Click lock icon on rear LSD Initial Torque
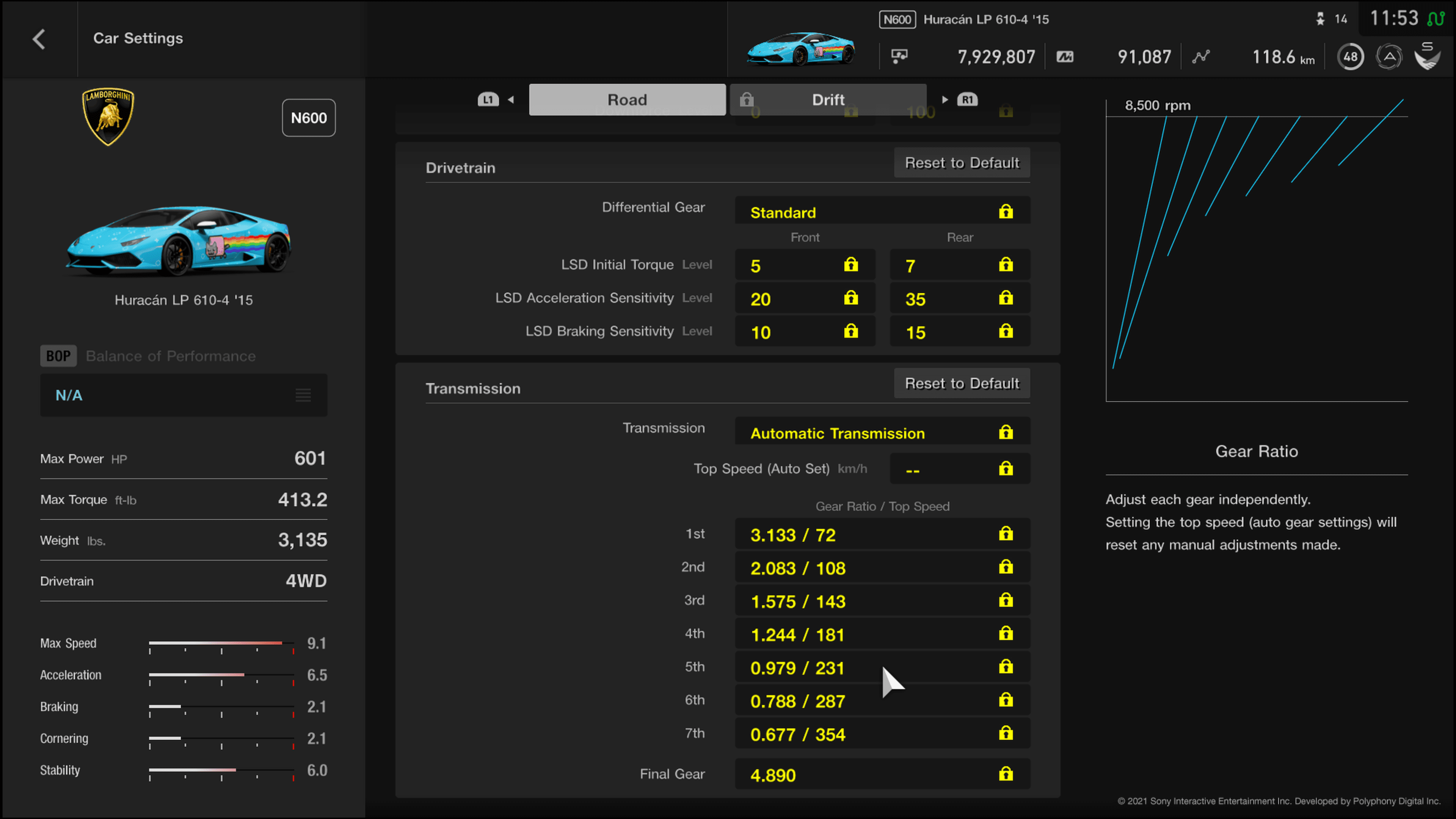The height and width of the screenshot is (819, 1456). 1006,265
